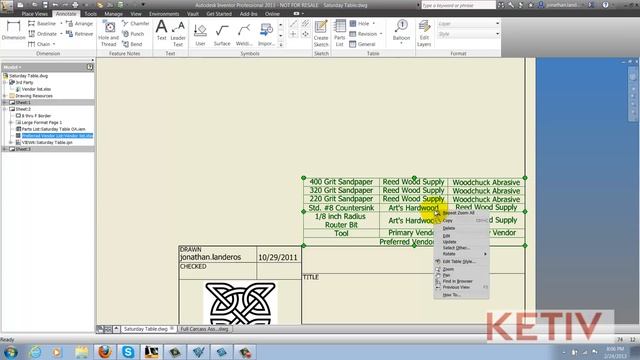Insert a General table
Screen dimensions: 640x360
click(362, 44)
